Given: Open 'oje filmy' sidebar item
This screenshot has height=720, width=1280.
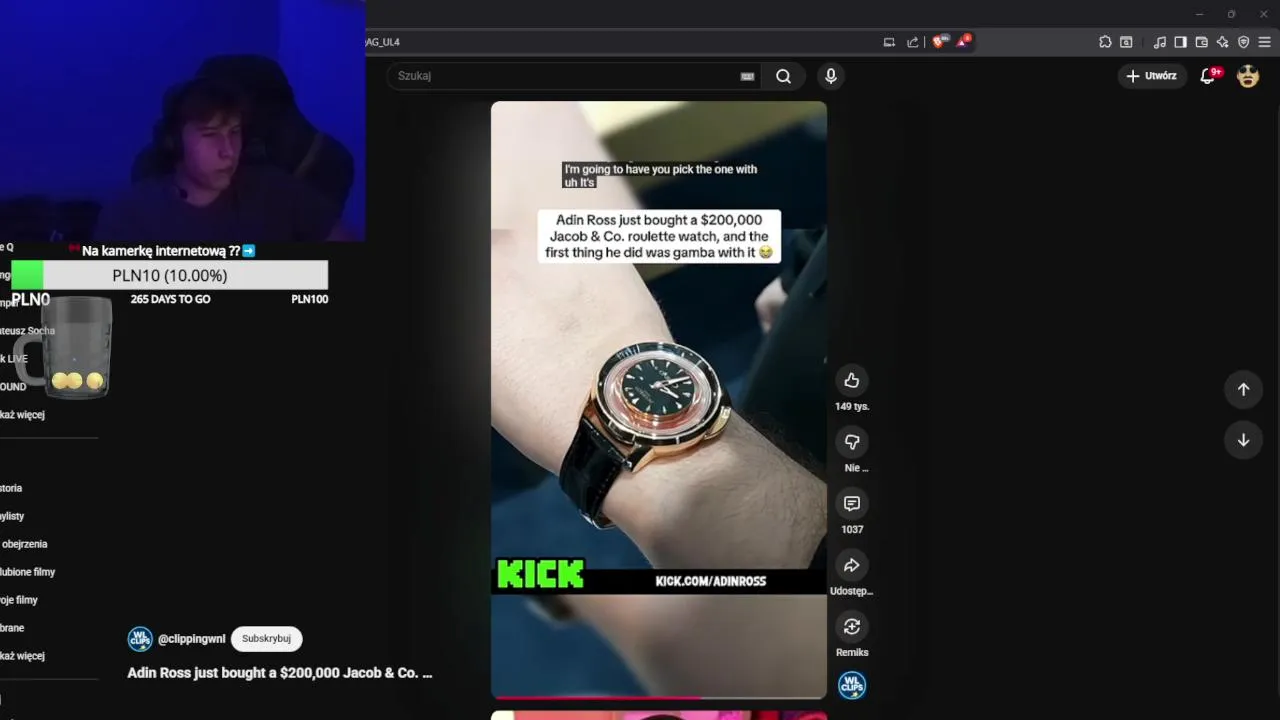Looking at the screenshot, I should (19, 600).
